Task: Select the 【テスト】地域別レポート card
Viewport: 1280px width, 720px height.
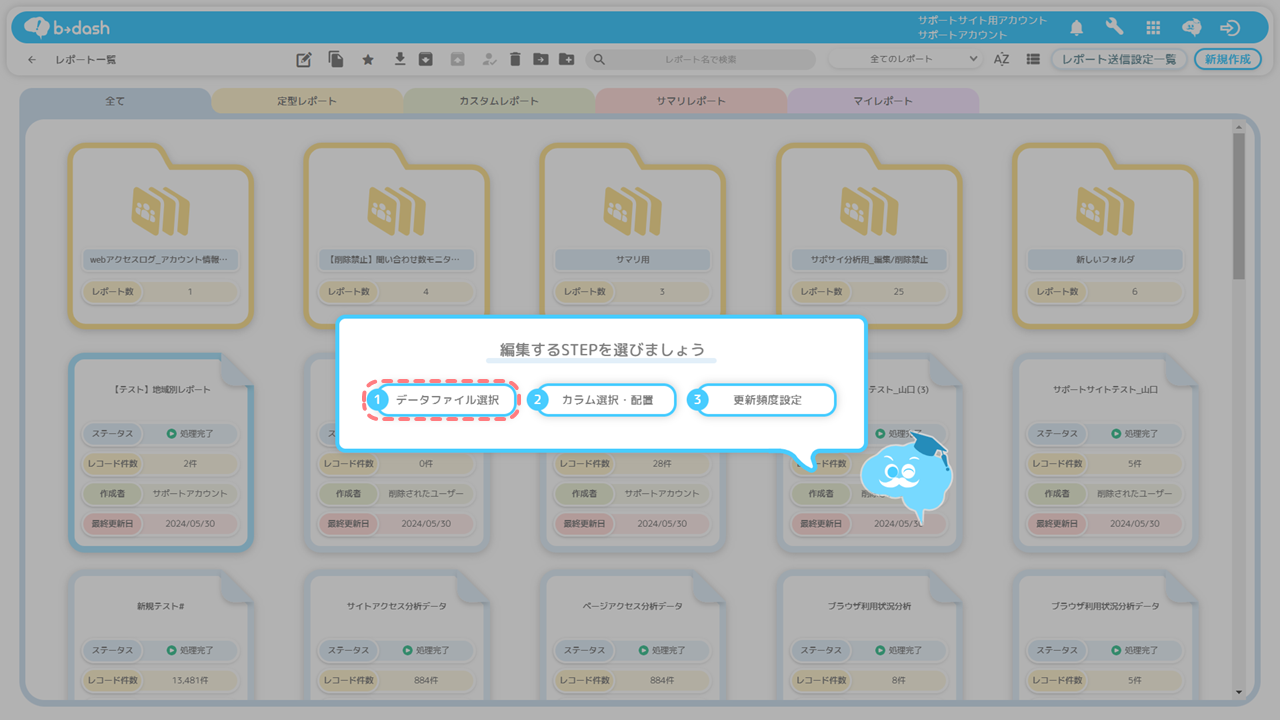Action: coord(160,452)
